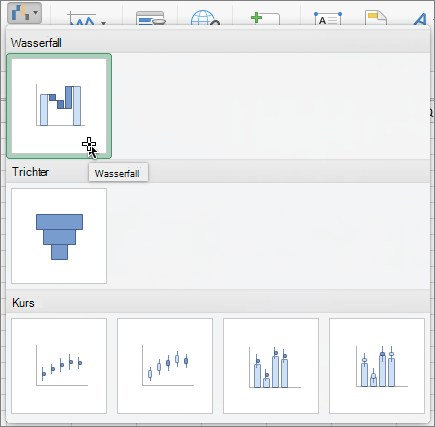Screen dimensions: 435x427
Task: Open the sparklines chart icon
Action: tap(82, 19)
